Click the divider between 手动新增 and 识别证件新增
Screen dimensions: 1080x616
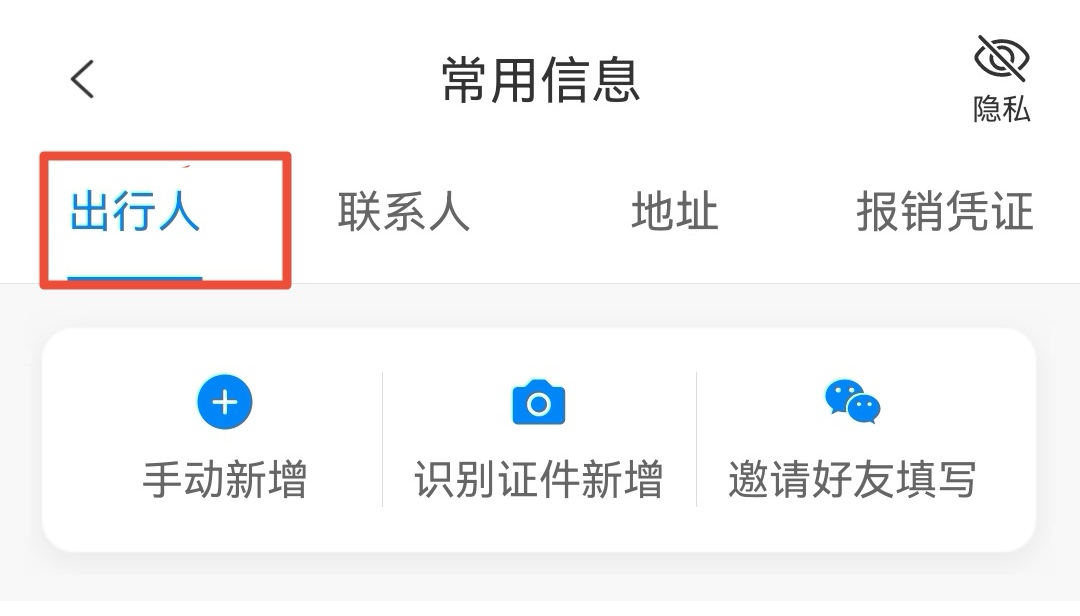[382, 440]
